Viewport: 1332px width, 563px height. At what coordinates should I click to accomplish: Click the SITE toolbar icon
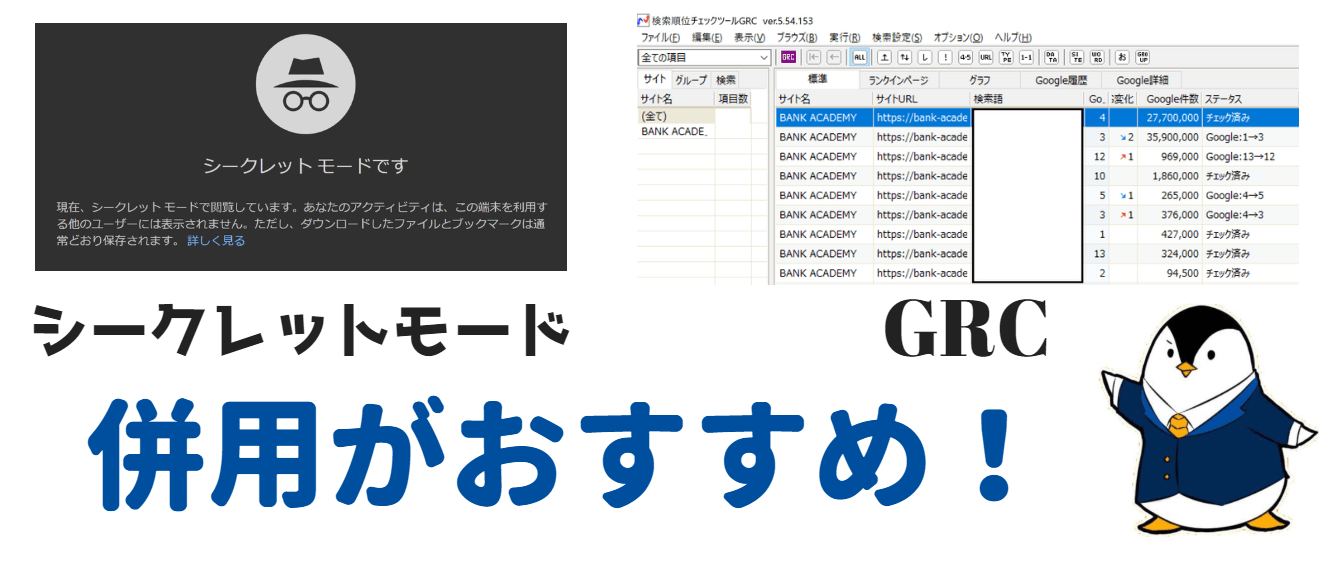(x=1077, y=57)
